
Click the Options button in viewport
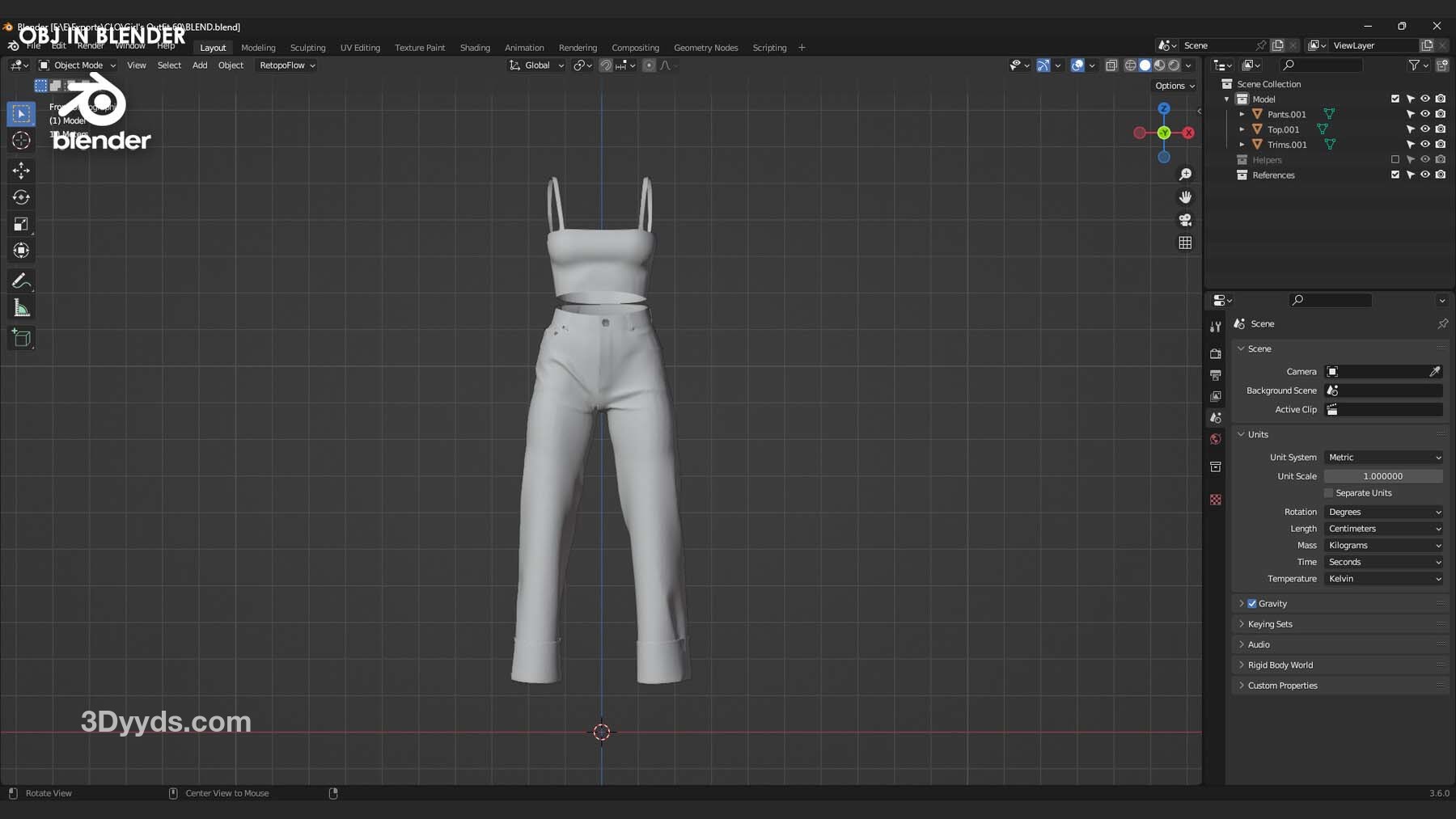1175,86
